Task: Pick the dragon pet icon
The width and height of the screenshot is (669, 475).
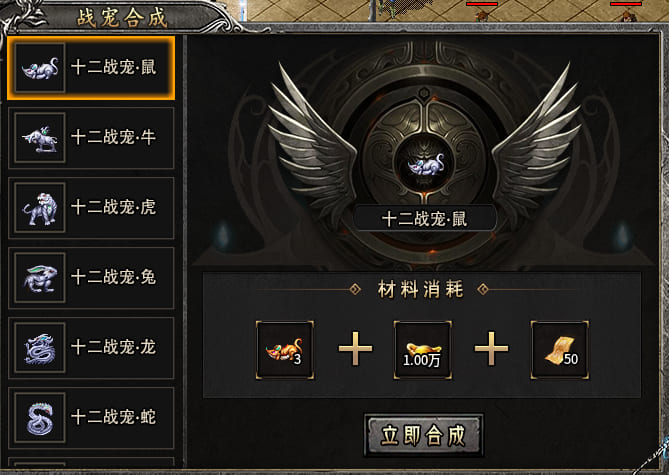Action: (x=40, y=348)
